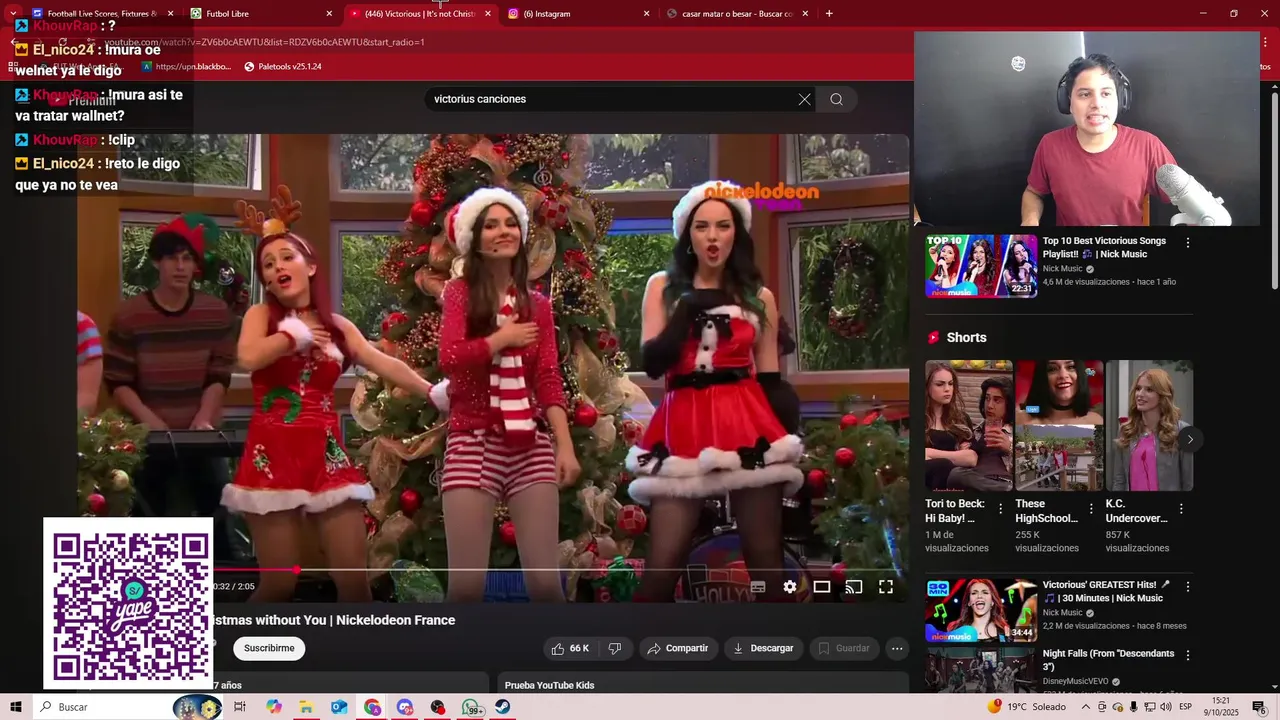
Task: Save video using Guardar button
Action: (x=844, y=648)
